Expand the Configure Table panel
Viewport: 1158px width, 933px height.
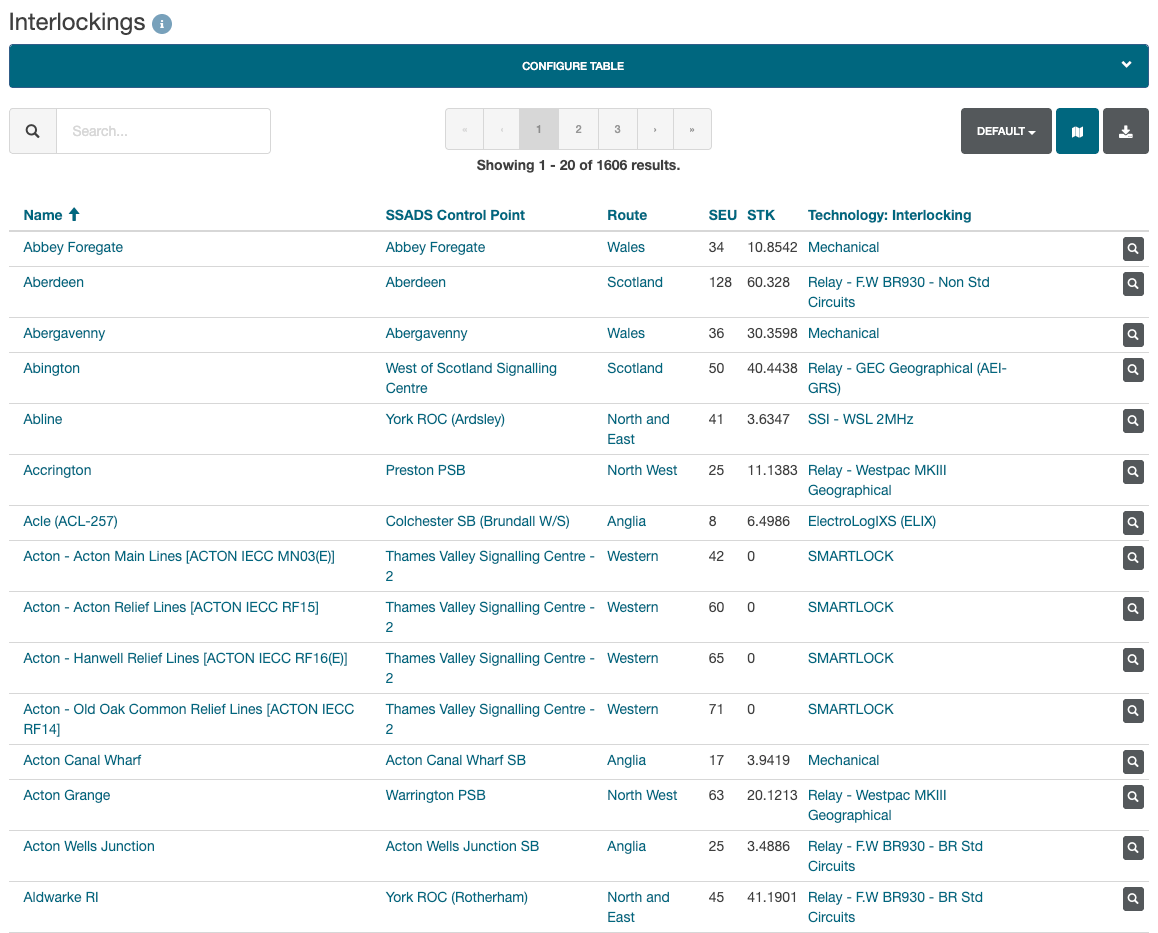tap(578, 66)
